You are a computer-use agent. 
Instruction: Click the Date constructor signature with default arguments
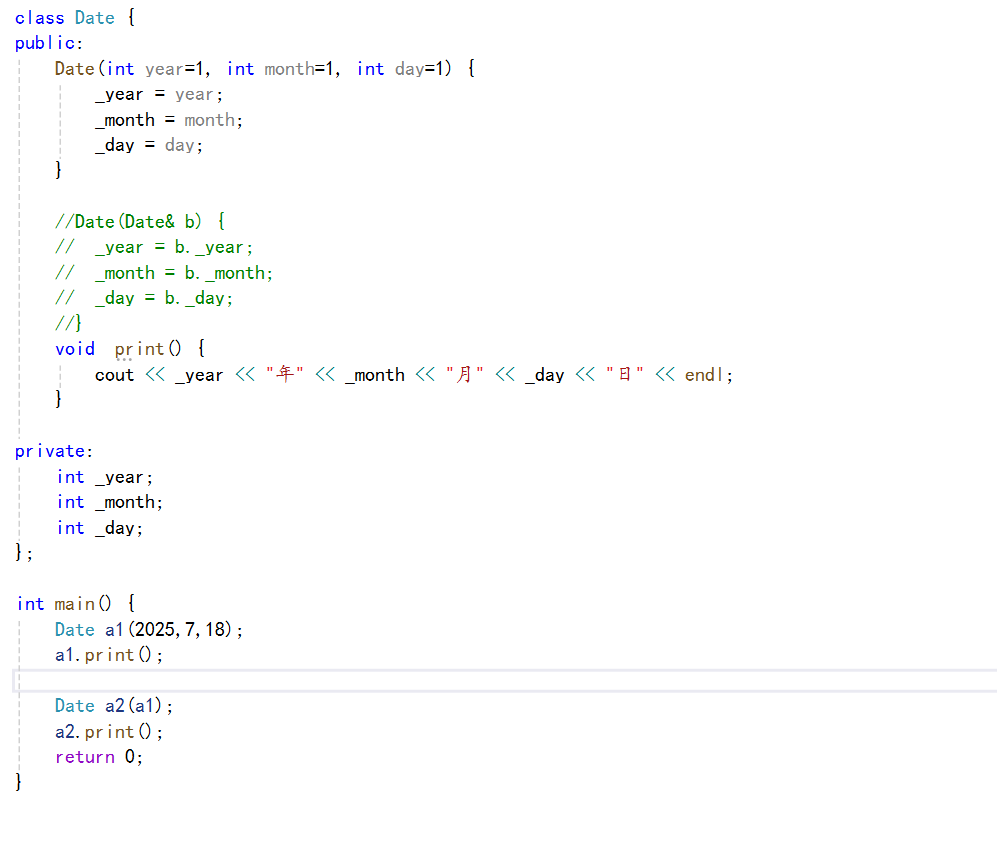click(x=265, y=69)
